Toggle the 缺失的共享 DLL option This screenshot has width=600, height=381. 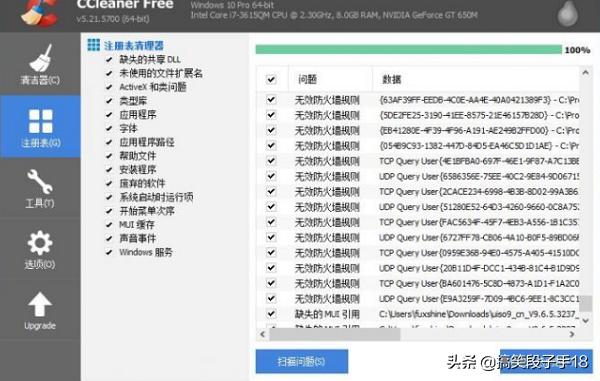tap(109, 60)
